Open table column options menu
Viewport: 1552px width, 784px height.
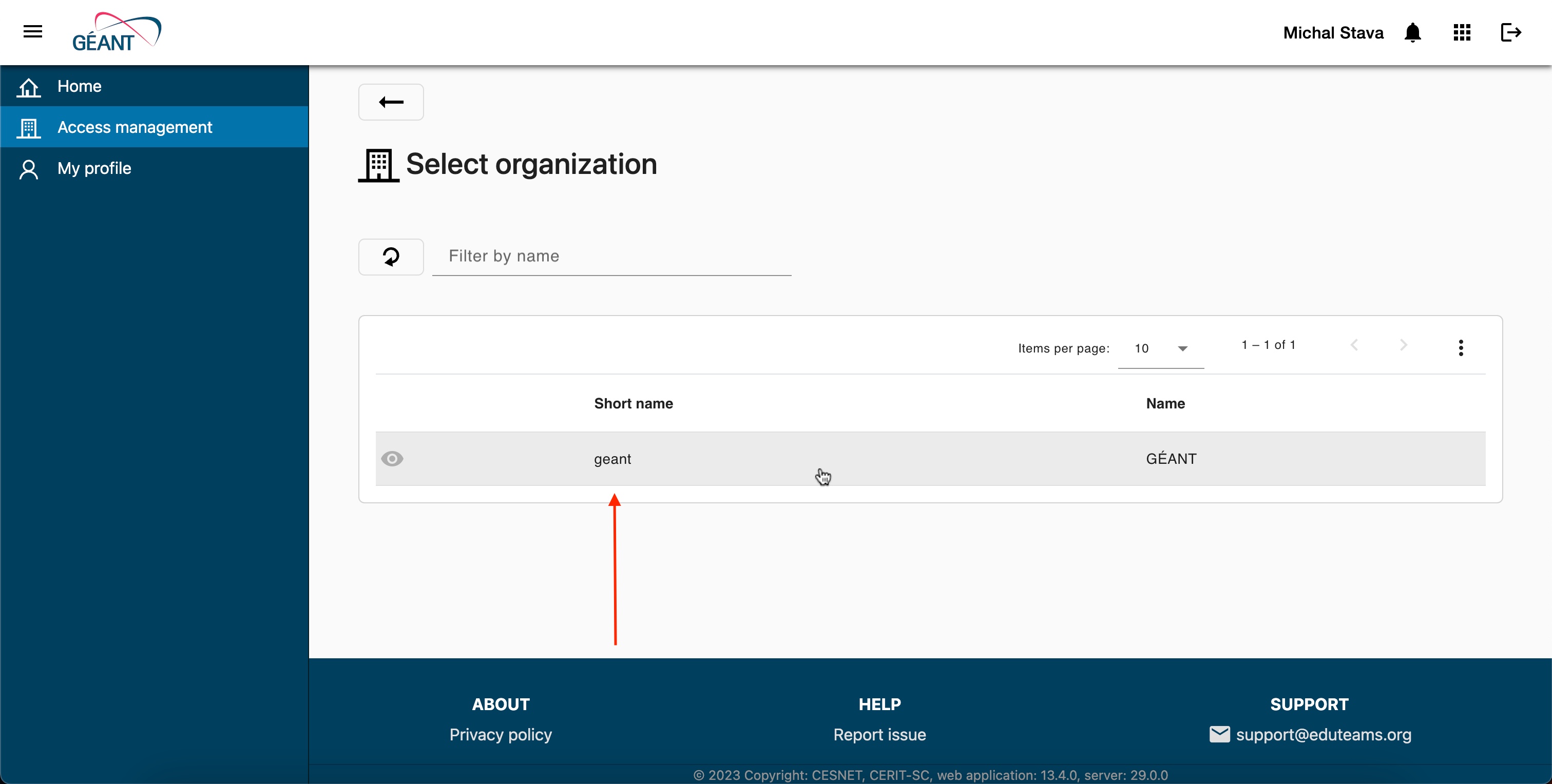(1461, 347)
